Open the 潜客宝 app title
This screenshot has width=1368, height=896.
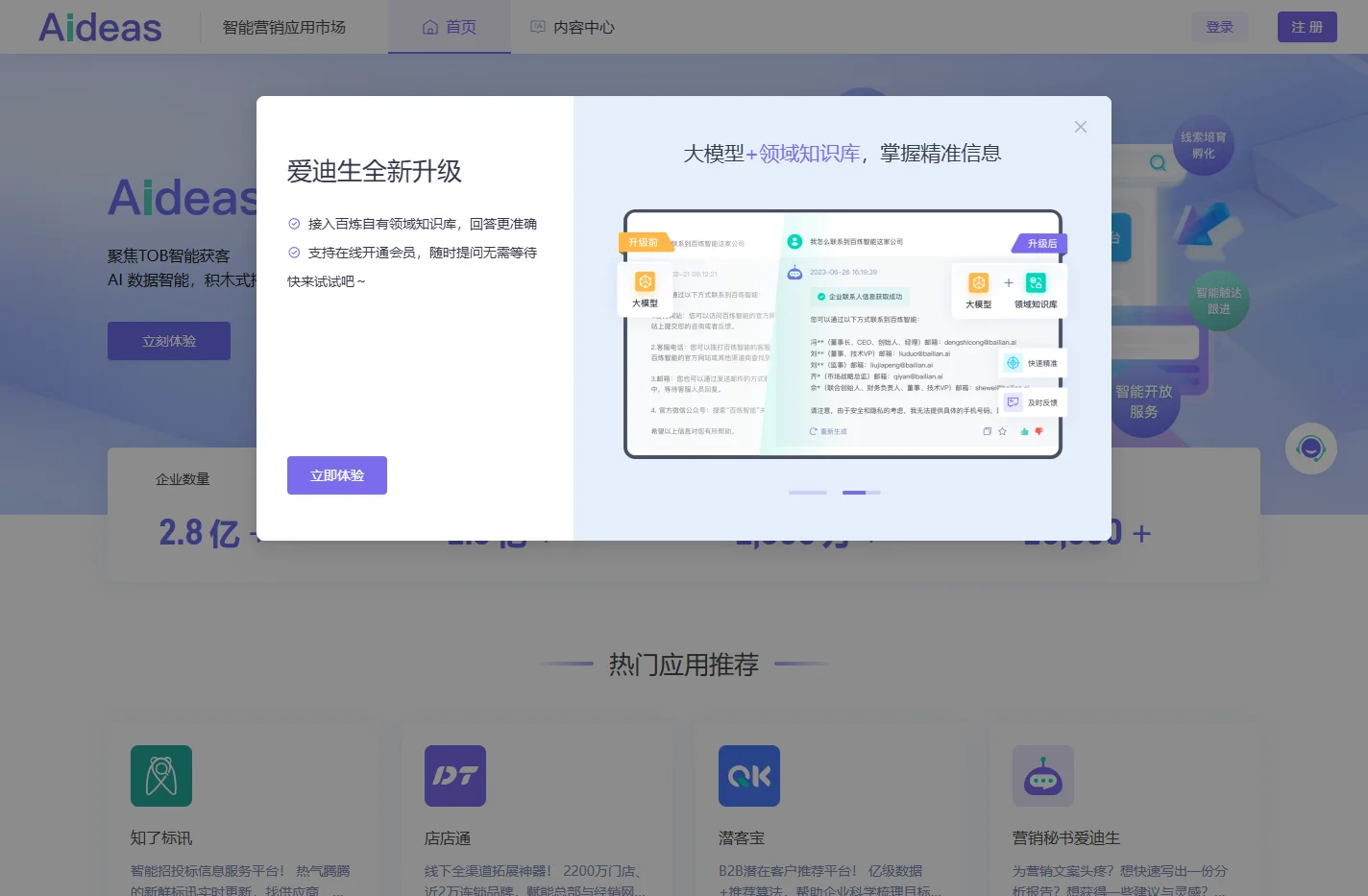pyautogui.click(x=742, y=838)
